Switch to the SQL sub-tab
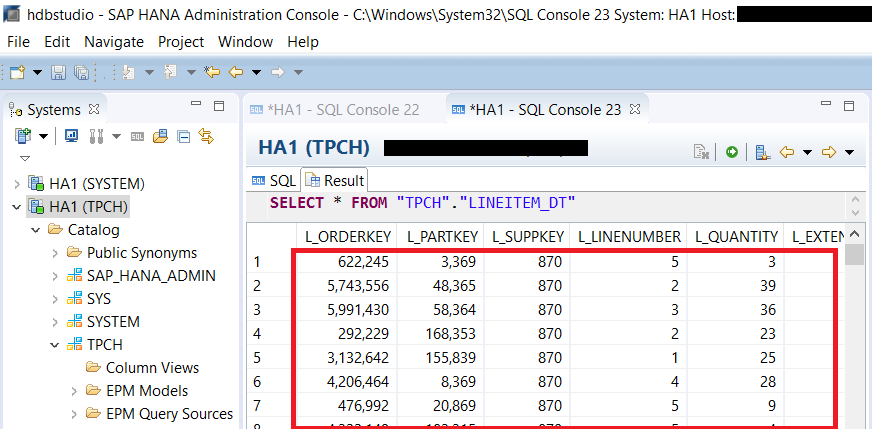The width and height of the screenshot is (872, 429). click(x=274, y=180)
